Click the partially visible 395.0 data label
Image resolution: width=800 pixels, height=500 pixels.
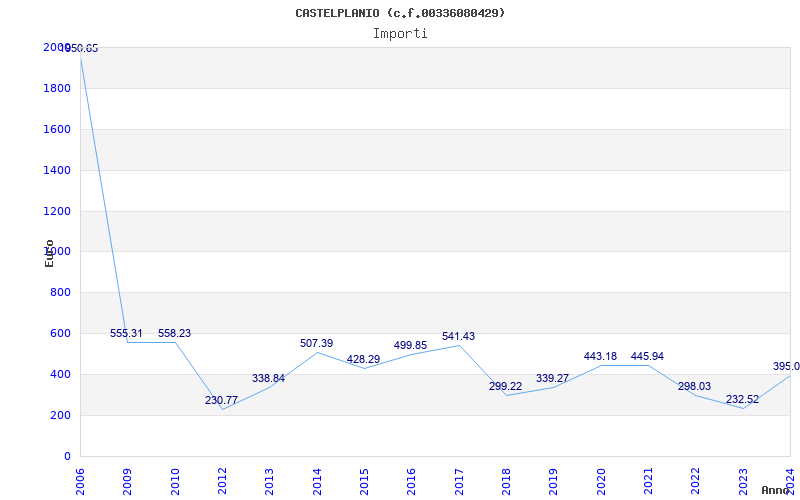pos(786,366)
